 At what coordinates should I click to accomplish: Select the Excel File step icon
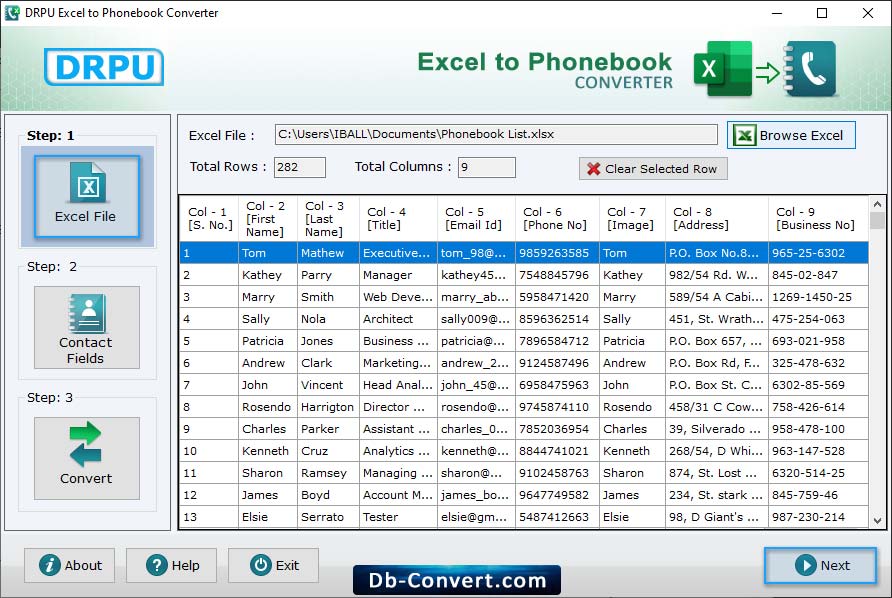click(86, 196)
